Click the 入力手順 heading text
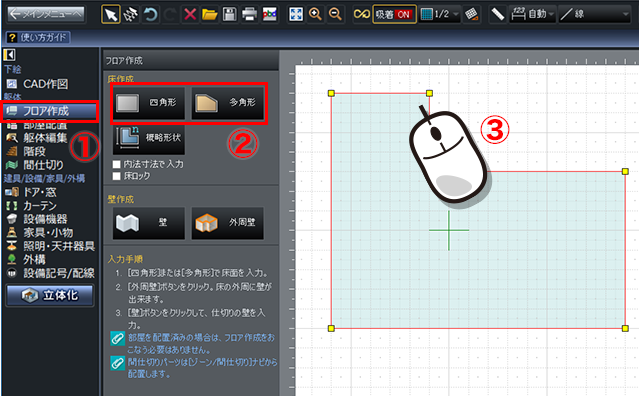Image resolution: width=640 pixels, height=396 pixels. click(x=125, y=259)
